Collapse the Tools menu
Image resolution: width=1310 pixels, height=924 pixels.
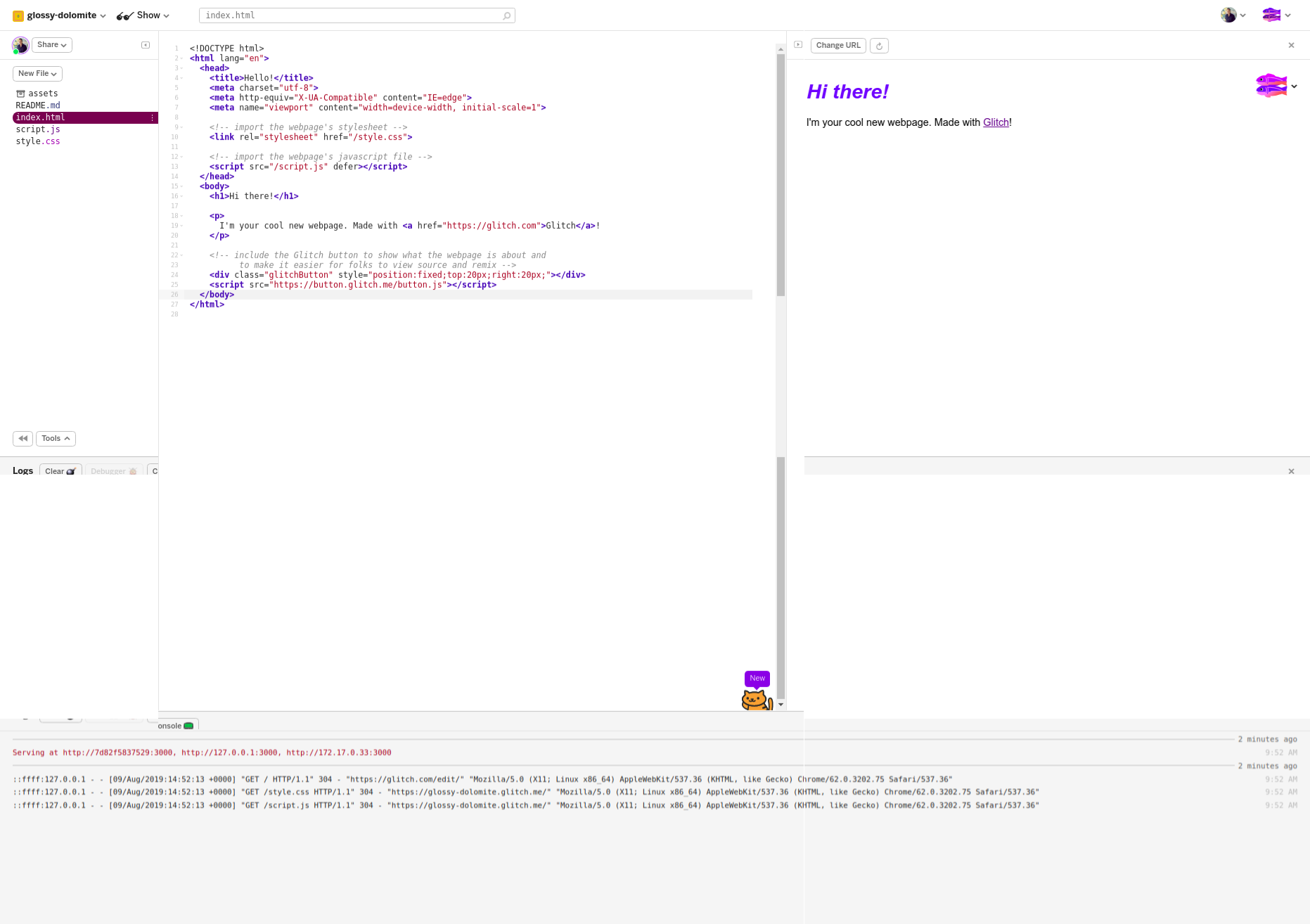(56, 439)
